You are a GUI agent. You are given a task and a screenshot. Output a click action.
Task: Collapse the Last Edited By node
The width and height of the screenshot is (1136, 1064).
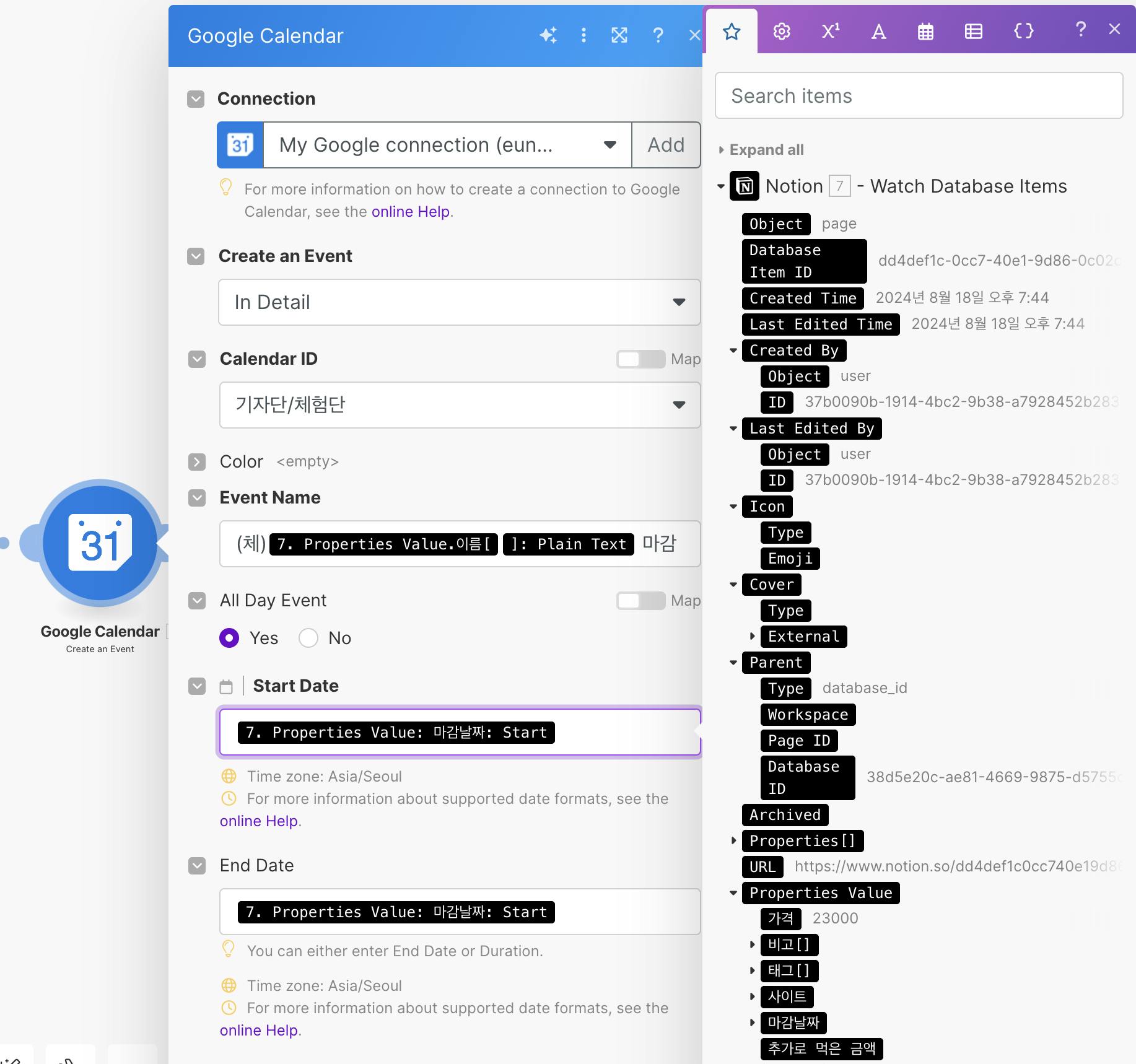[733, 429]
